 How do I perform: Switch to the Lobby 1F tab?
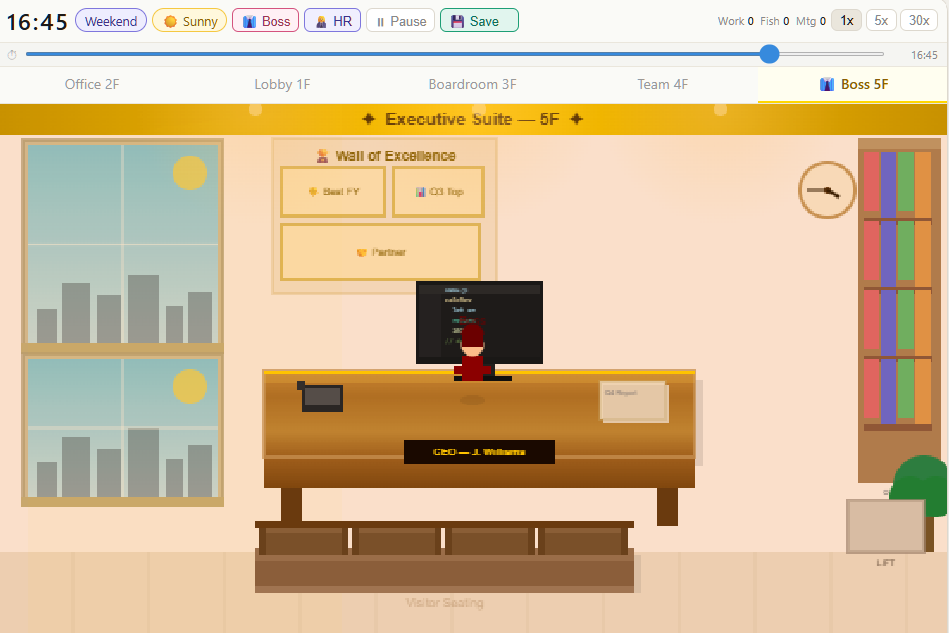tap(282, 84)
